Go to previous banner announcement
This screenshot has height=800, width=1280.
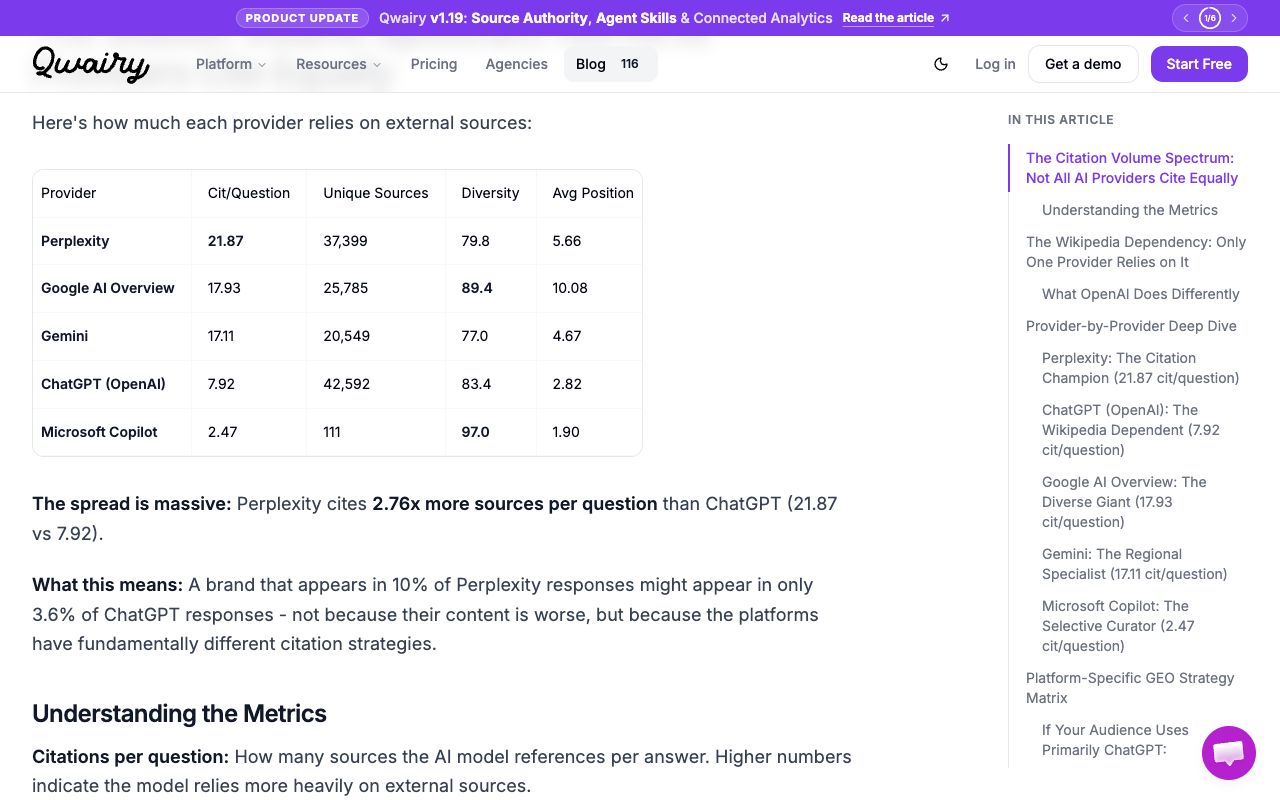1186,18
